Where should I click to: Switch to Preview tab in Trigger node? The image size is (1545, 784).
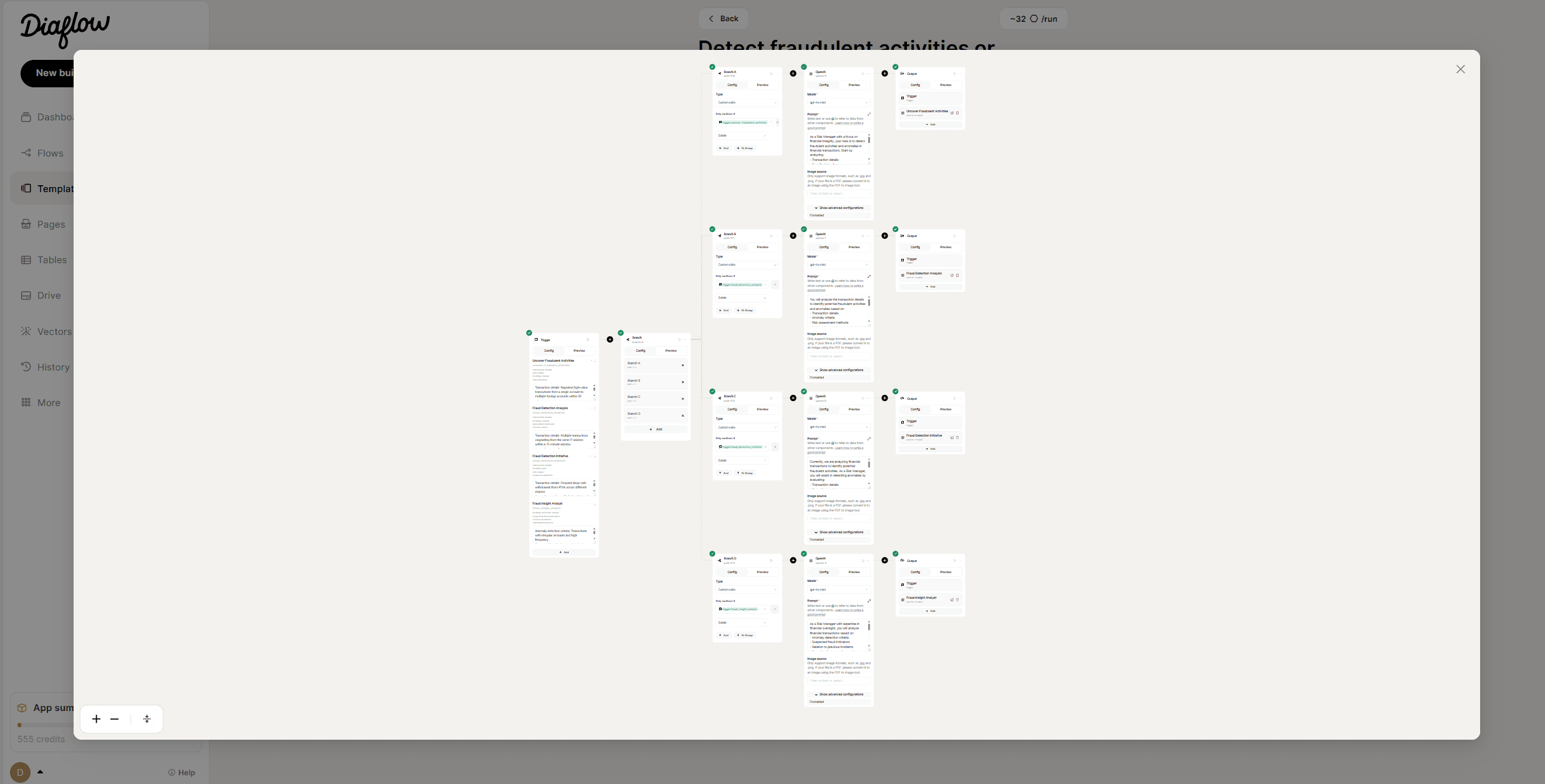point(579,351)
